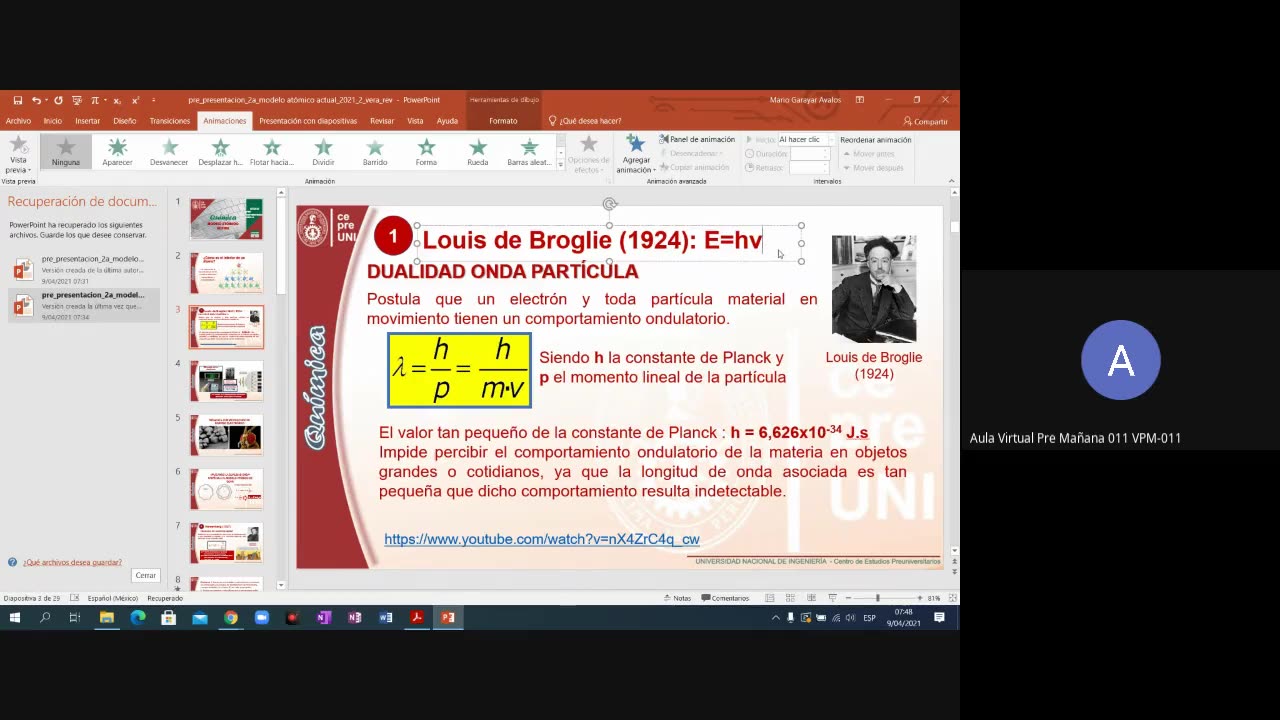Open Presentación con diapositivas tab
Image resolution: width=1280 pixels, height=720 pixels.
tap(308, 121)
